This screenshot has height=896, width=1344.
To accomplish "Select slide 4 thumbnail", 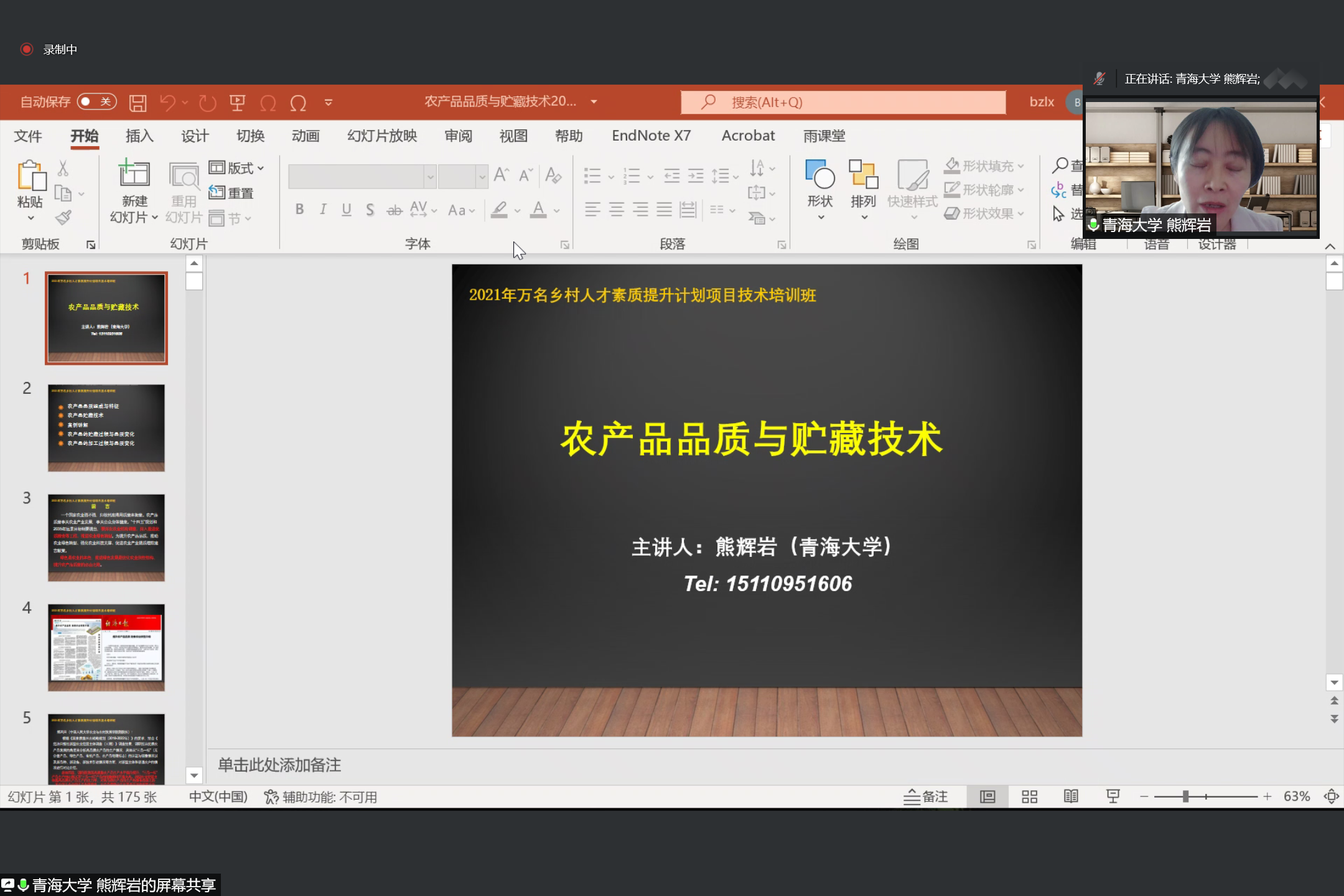I will pyautogui.click(x=106, y=648).
